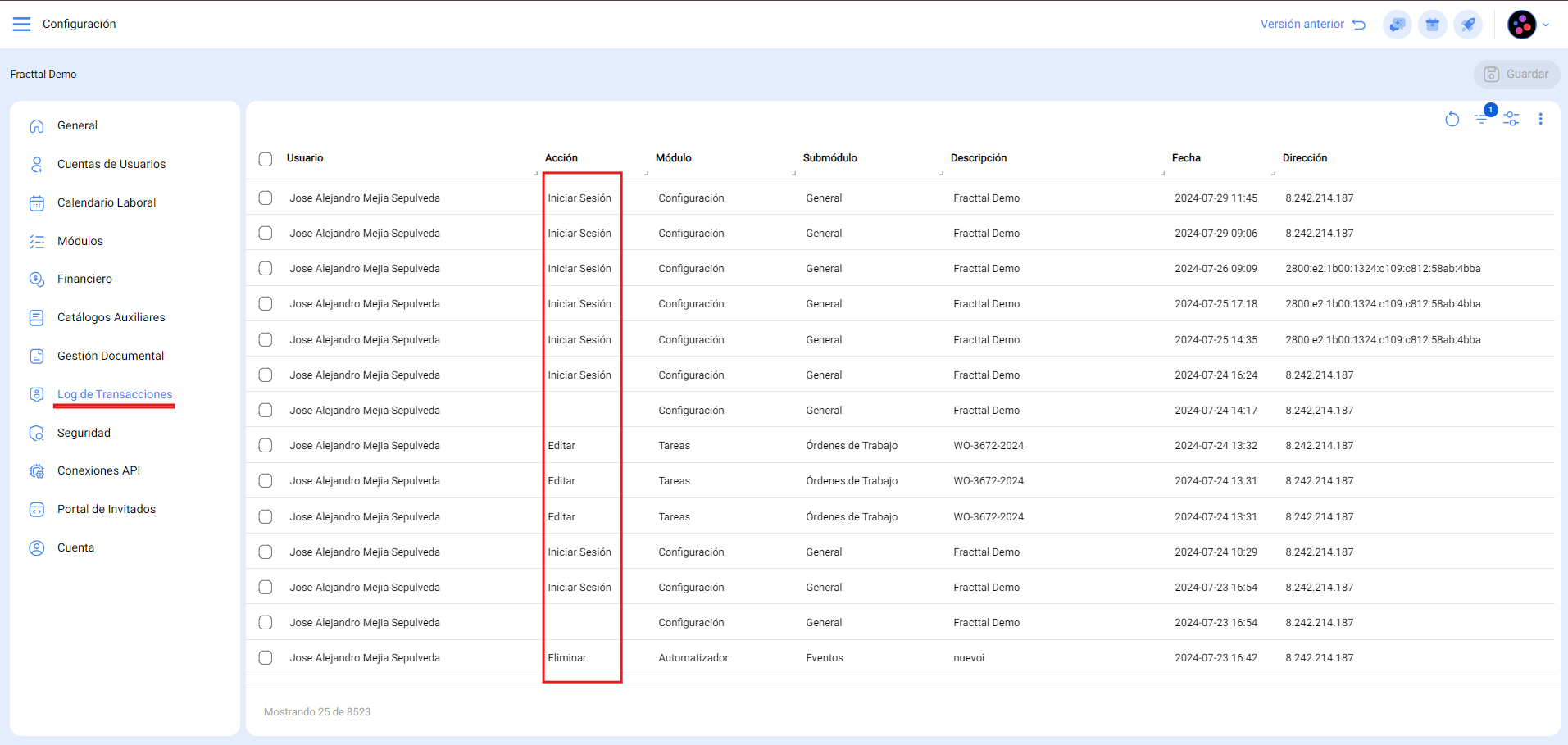
Task: Click the nuevoi description cell
Action: [969, 658]
